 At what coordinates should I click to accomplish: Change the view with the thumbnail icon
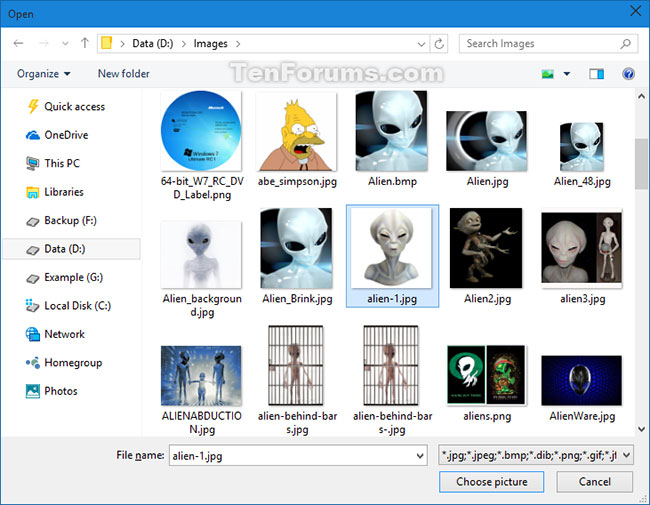point(548,74)
